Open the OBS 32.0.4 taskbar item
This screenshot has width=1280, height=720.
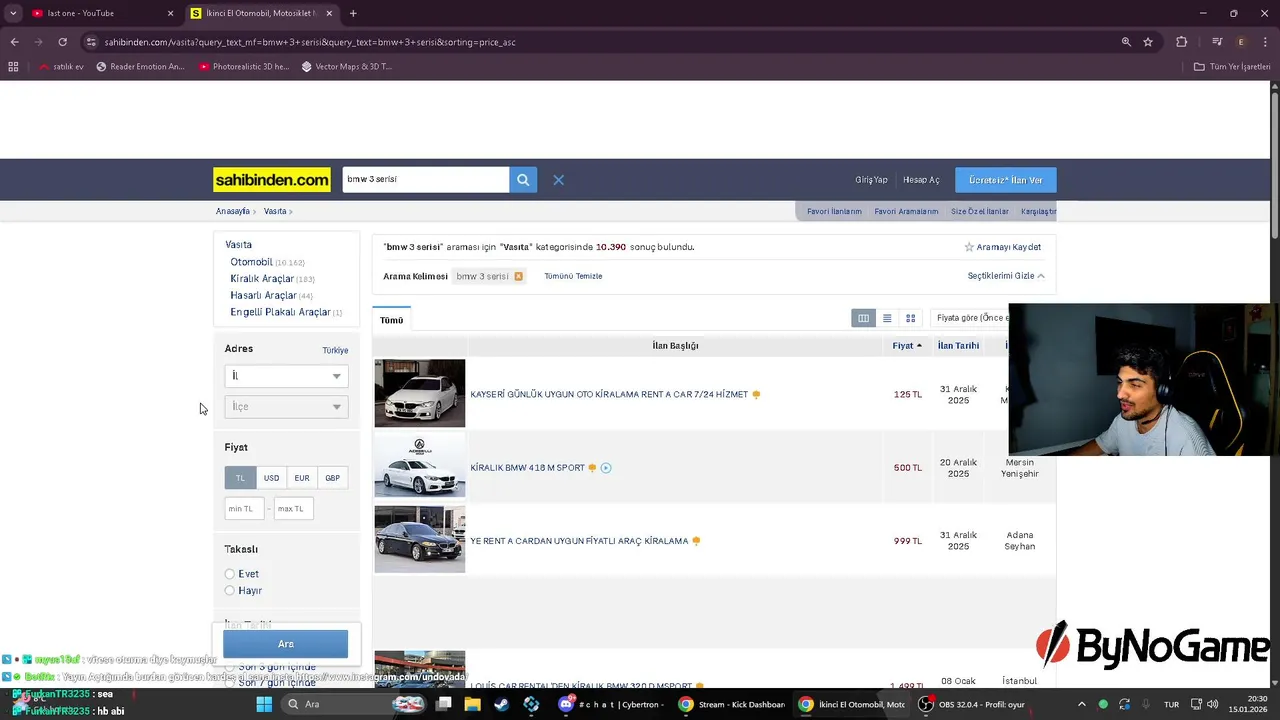pos(973,704)
